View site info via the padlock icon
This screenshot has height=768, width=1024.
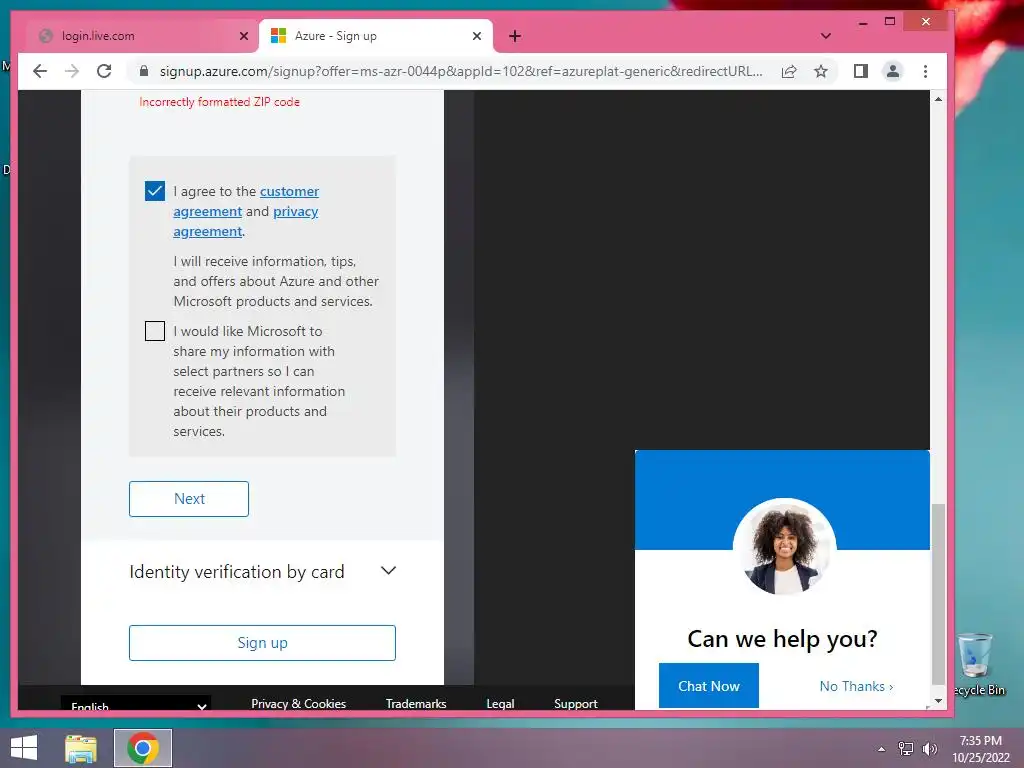[144, 71]
